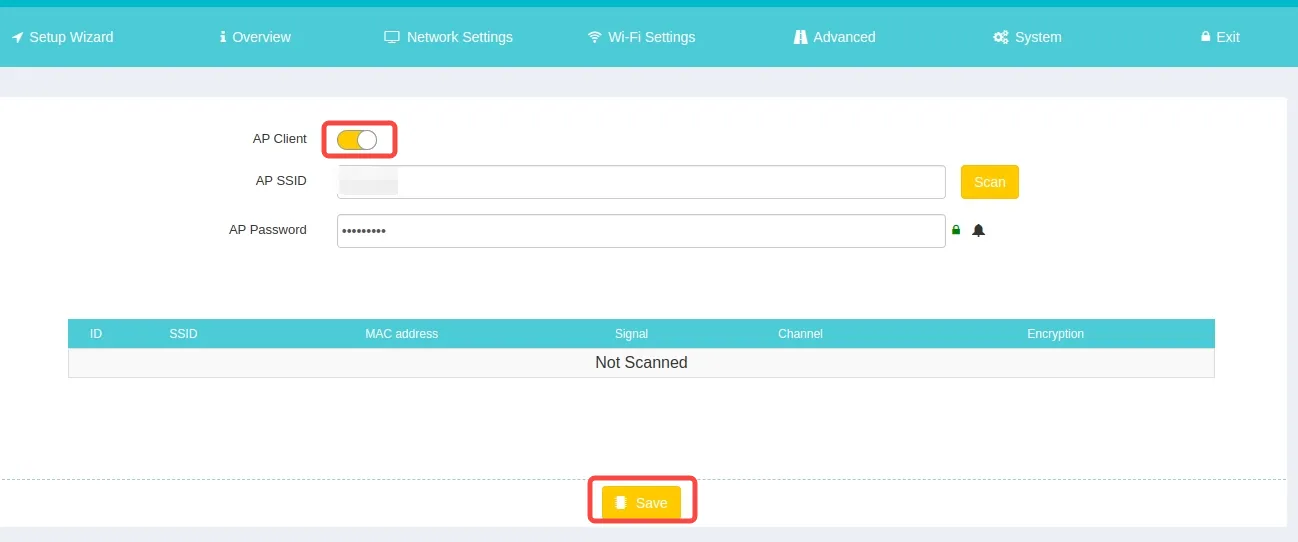Save the AP client settings
Viewport: 1298px width, 542px height.
coord(641,503)
